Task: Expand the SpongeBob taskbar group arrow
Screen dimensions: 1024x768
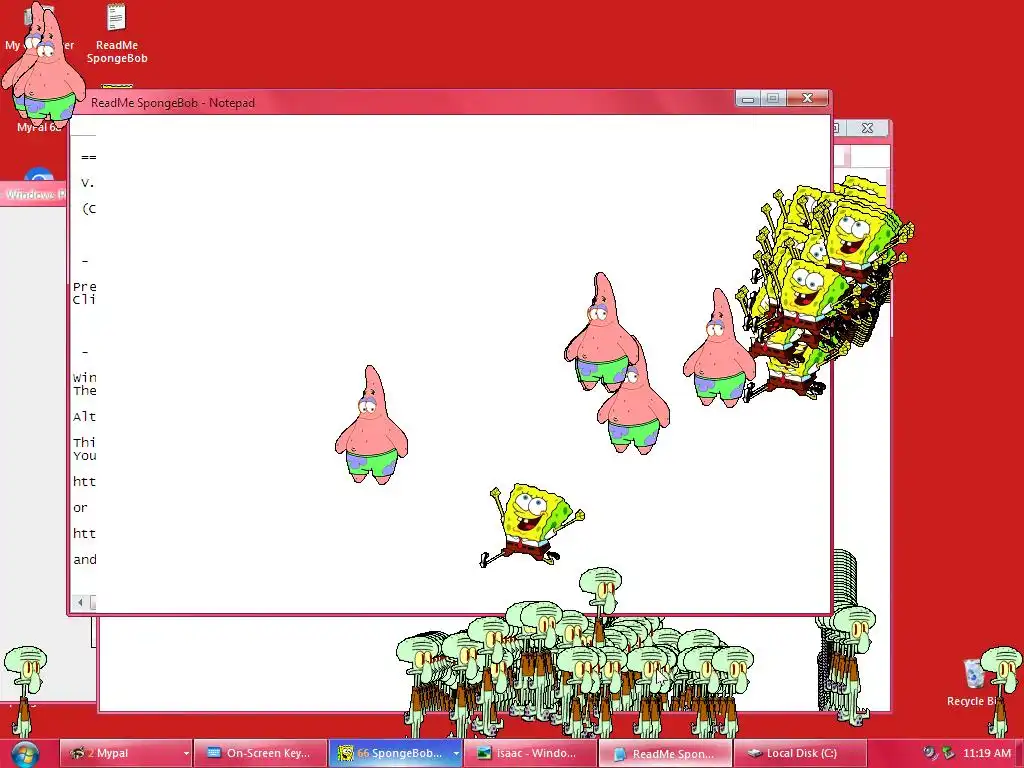Action: coord(456,753)
